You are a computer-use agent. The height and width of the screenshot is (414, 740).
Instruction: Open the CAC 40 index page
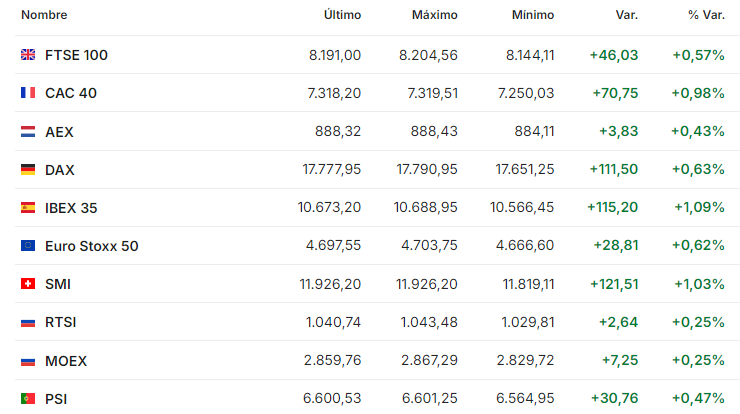[71, 93]
